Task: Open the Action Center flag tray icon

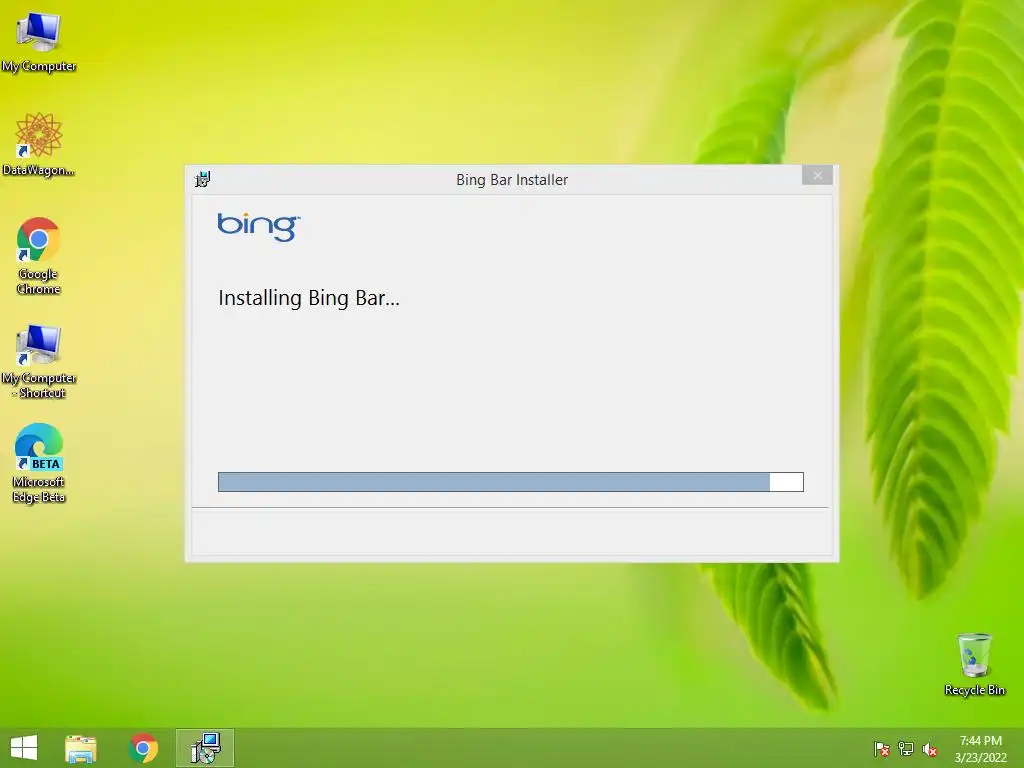Action: tap(881, 749)
